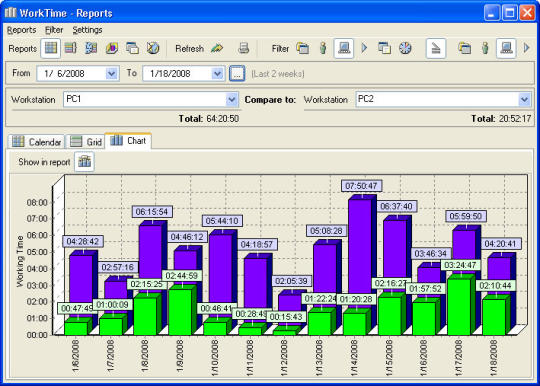Open the From date dropdown
Image resolution: width=540 pixels, height=386 pixels.
(x=111, y=73)
